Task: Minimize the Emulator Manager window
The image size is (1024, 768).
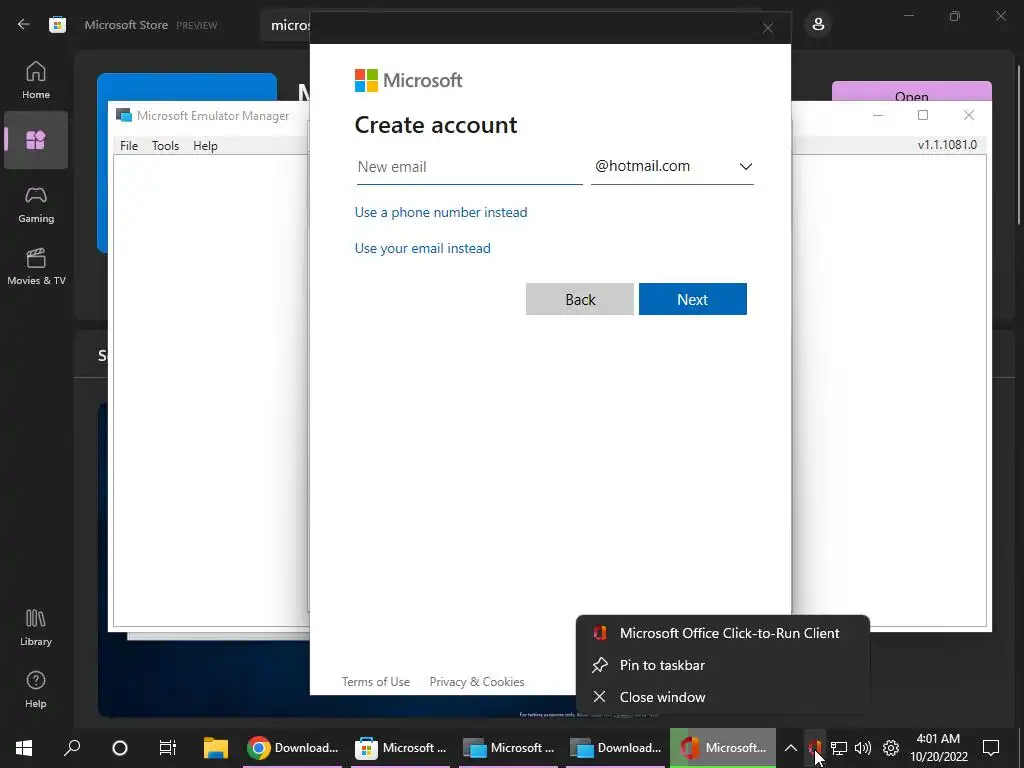Action: tap(878, 115)
